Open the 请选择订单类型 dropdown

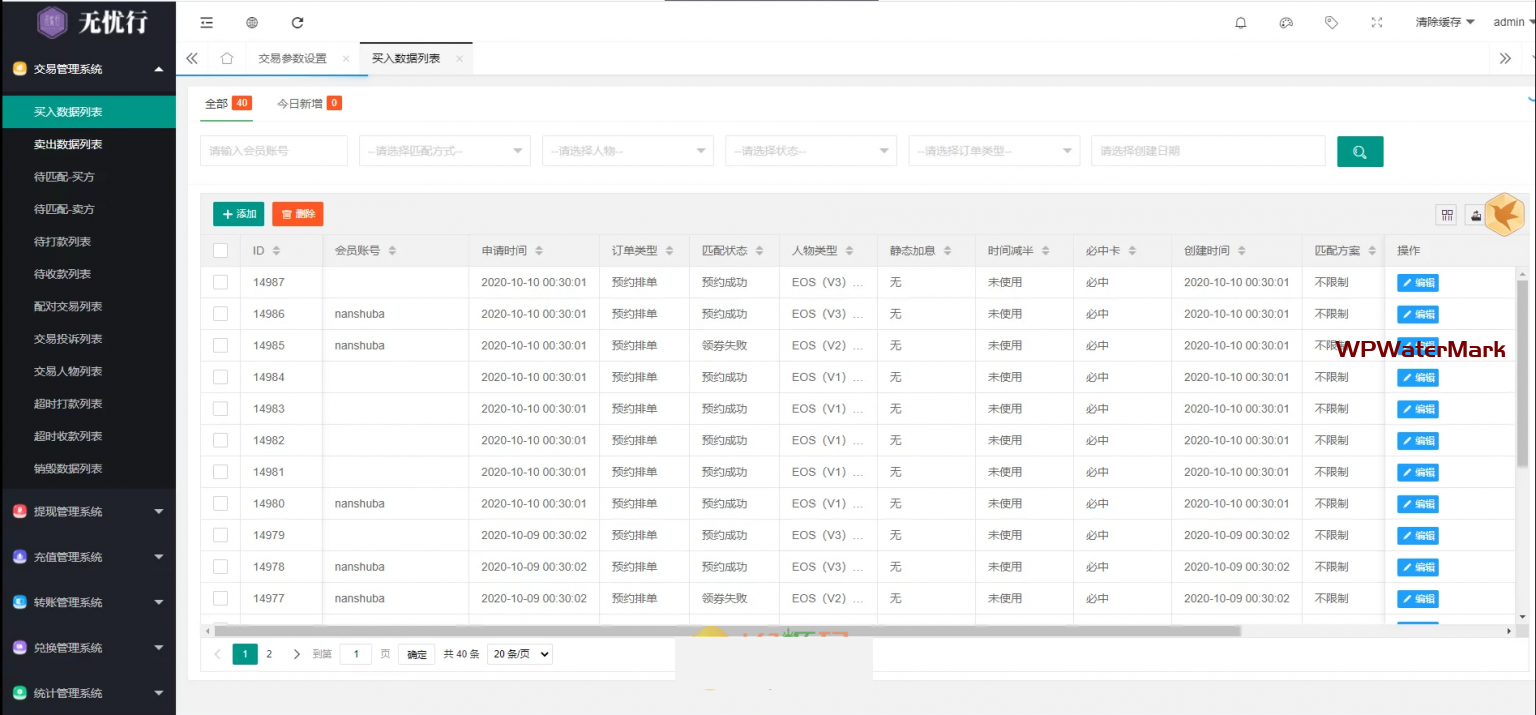993,151
